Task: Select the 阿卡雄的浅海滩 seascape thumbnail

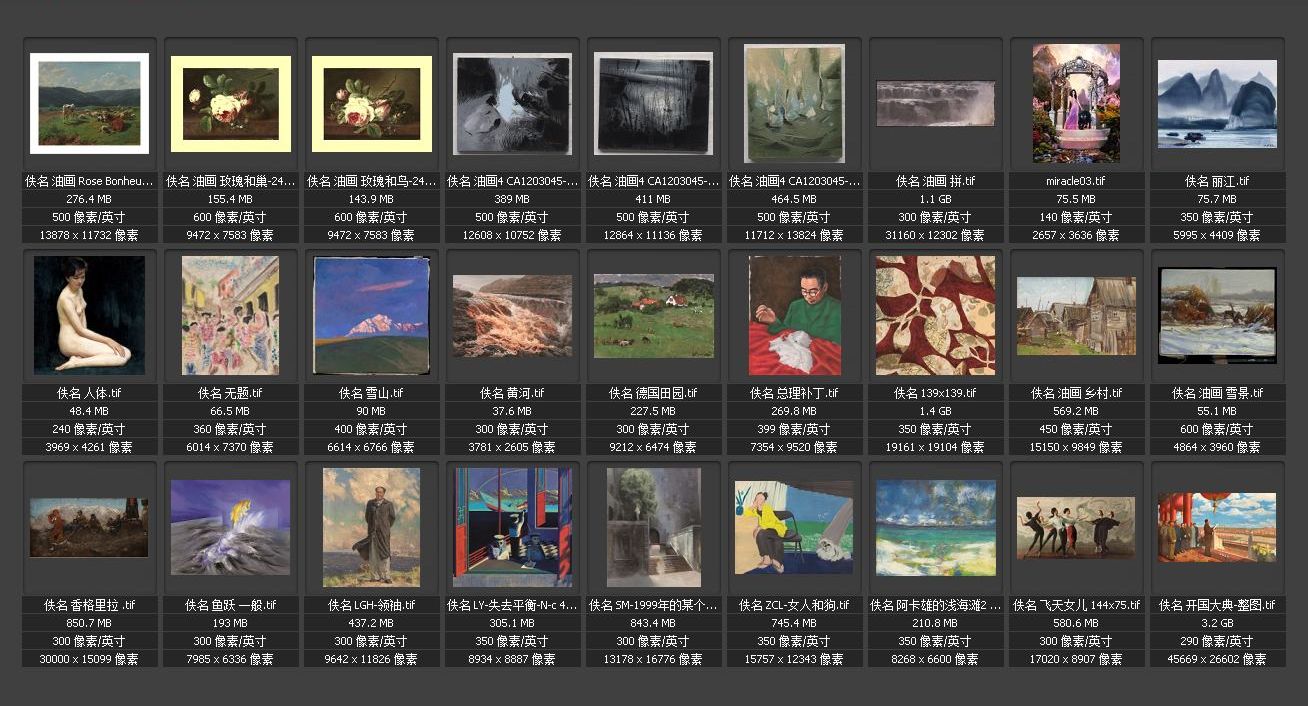Action: 935,527
